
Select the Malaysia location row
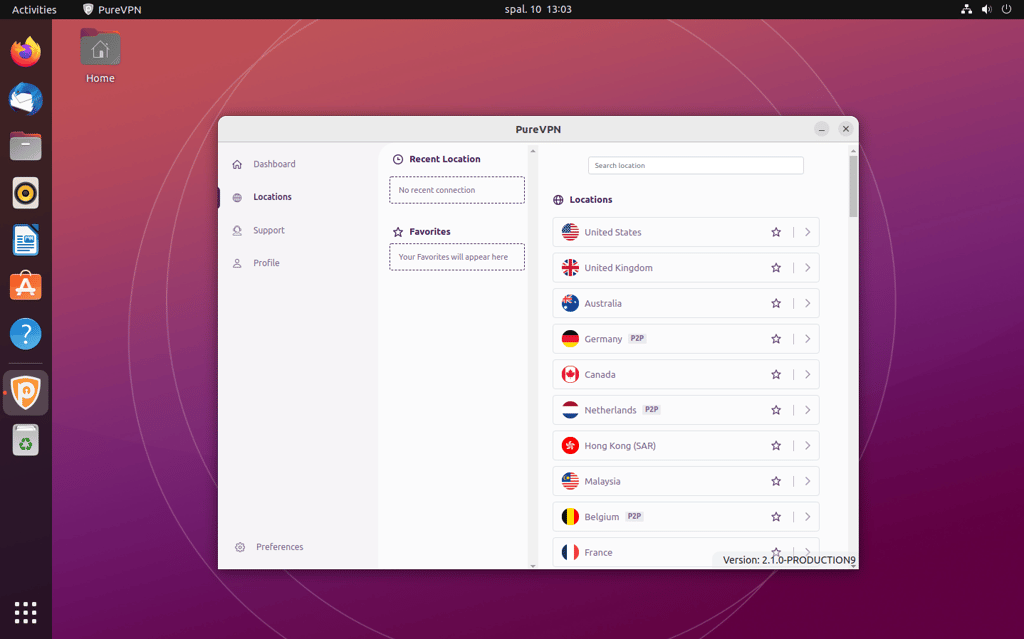[x=686, y=482]
